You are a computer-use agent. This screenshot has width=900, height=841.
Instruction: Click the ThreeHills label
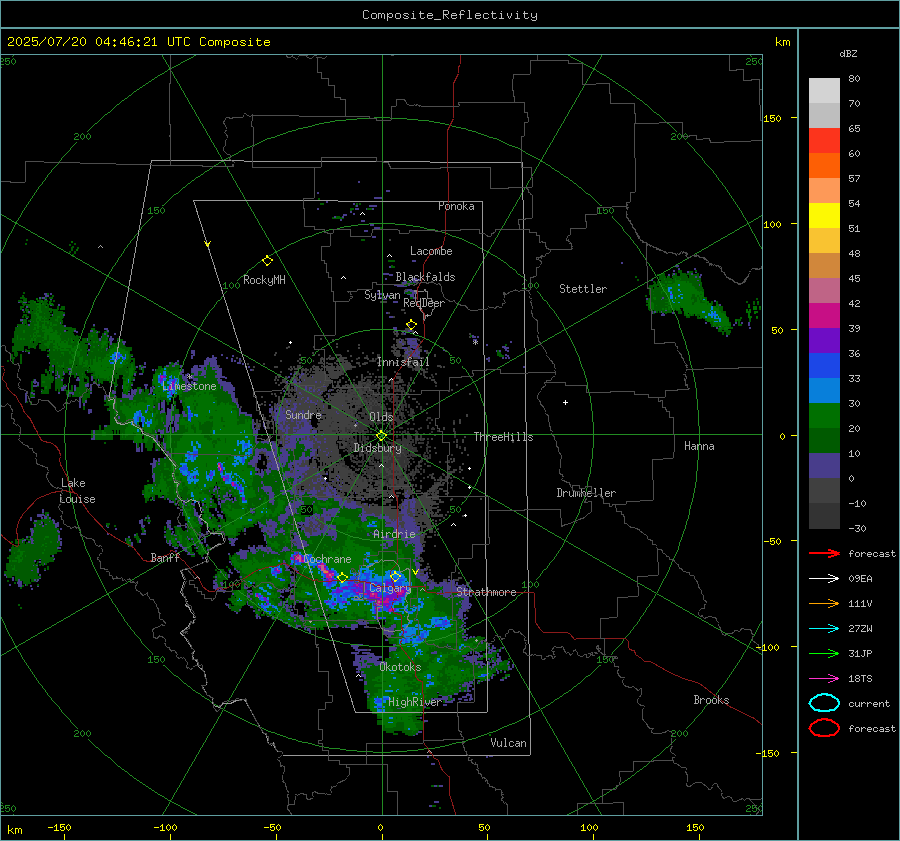503,437
